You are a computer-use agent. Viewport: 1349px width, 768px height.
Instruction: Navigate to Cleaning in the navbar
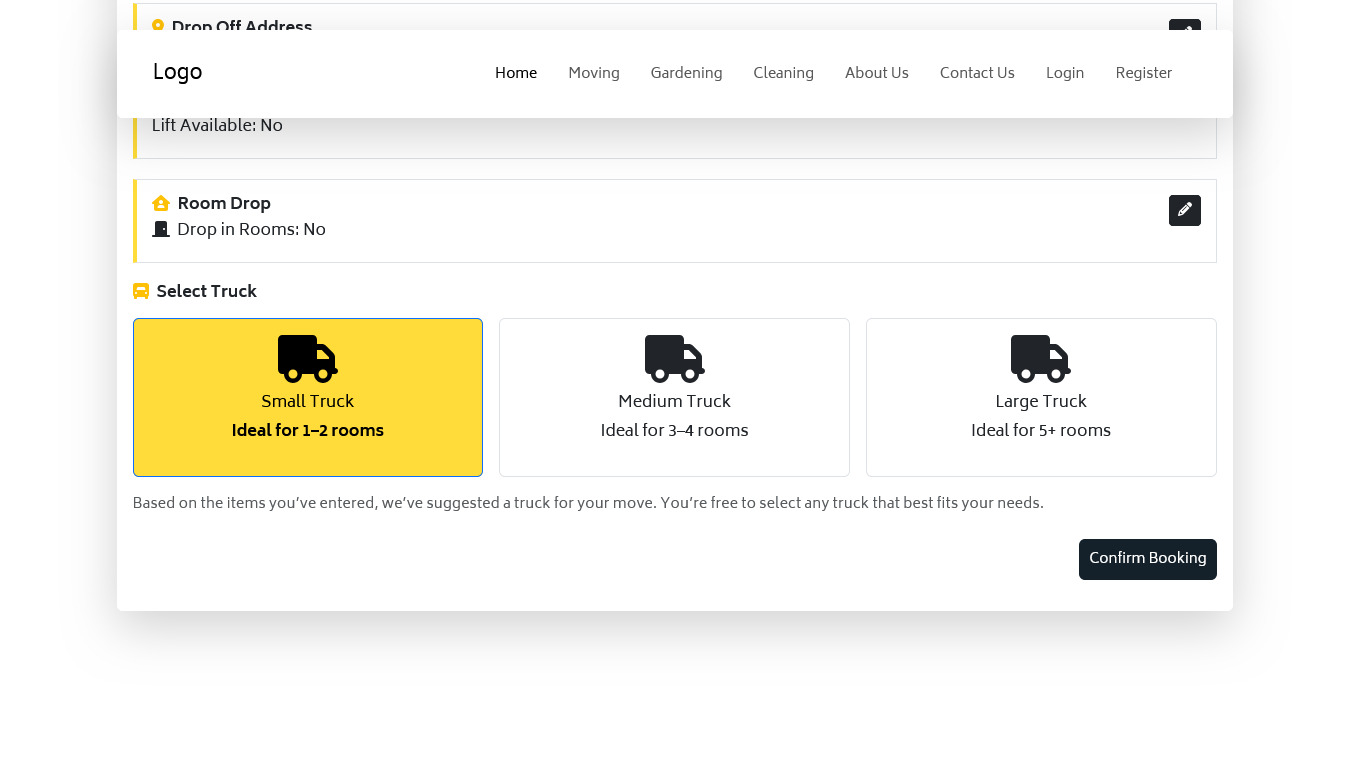pos(783,73)
